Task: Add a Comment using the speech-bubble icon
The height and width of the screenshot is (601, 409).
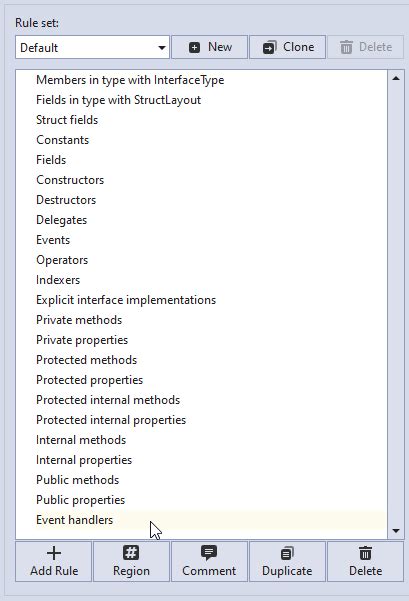Action: coord(209,553)
